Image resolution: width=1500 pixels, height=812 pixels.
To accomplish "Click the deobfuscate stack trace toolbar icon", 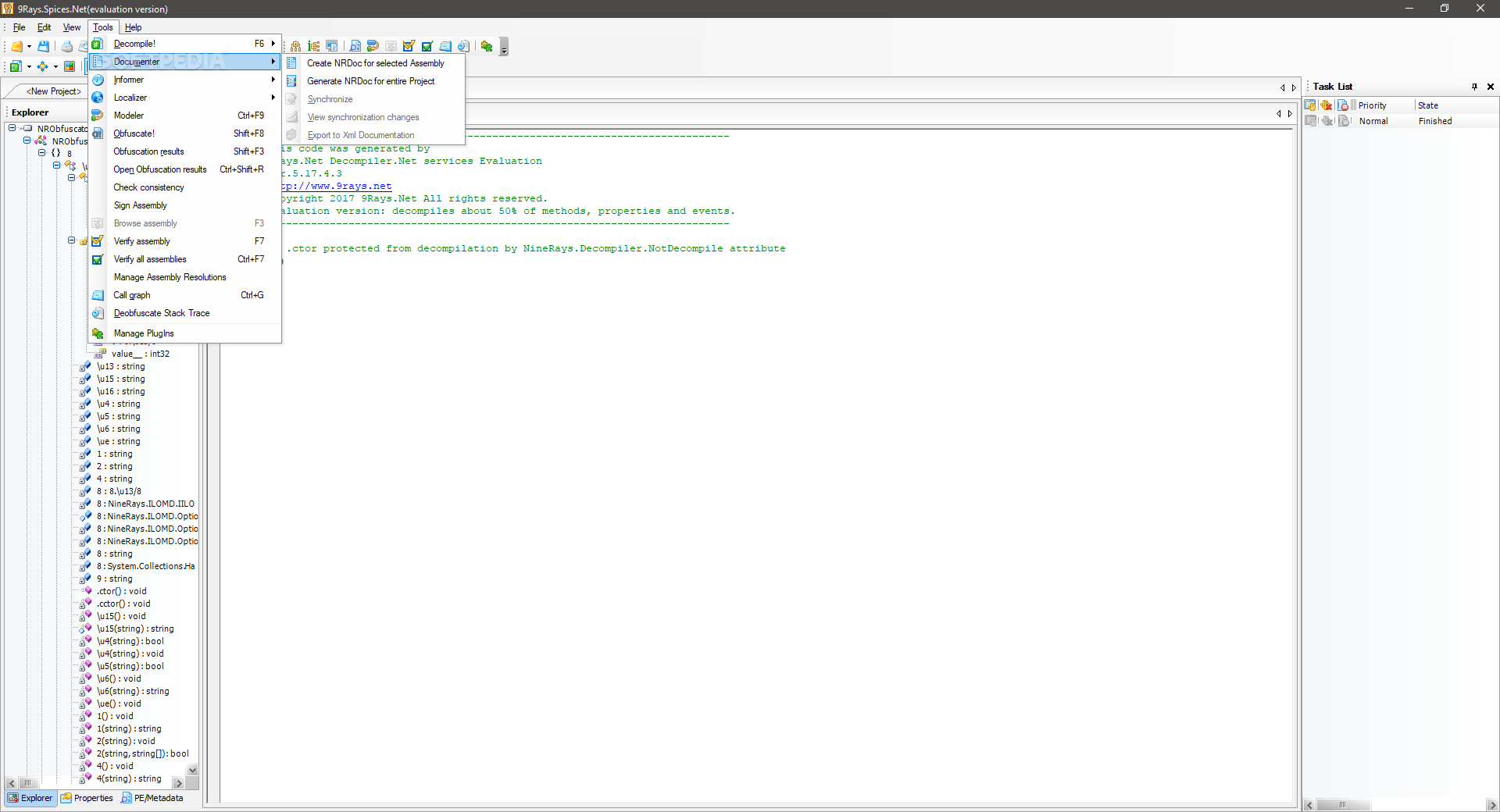I will point(463,47).
